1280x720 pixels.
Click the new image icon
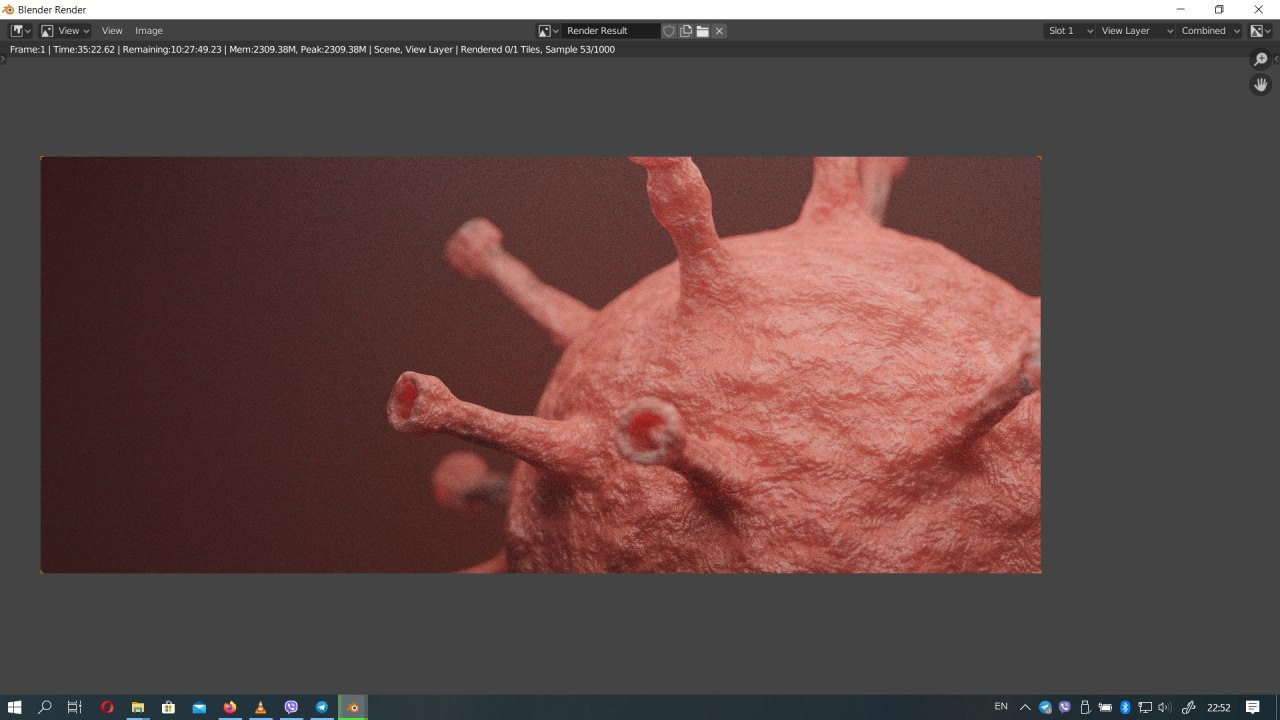pyautogui.click(x=686, y=31)
